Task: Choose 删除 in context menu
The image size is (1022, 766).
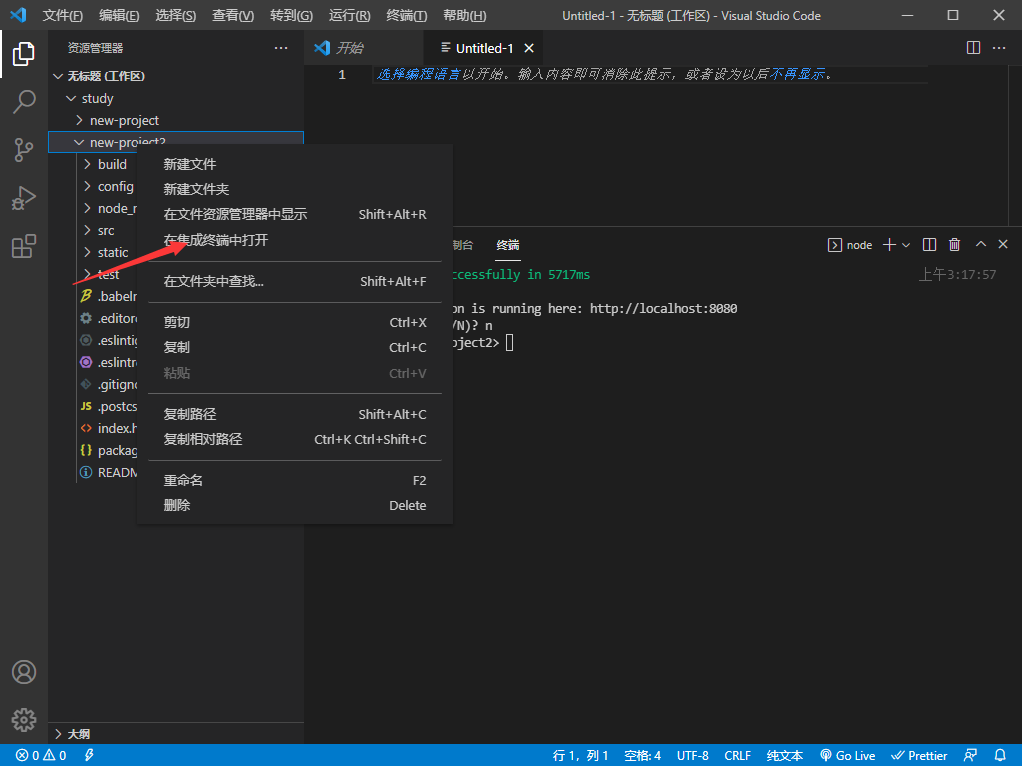Action: [295, 505]
